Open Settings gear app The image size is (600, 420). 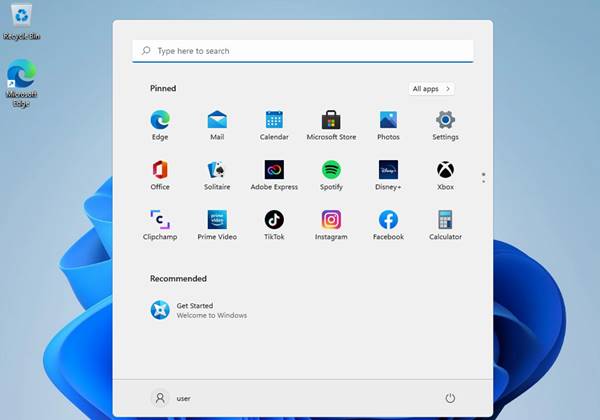point(445,125)
